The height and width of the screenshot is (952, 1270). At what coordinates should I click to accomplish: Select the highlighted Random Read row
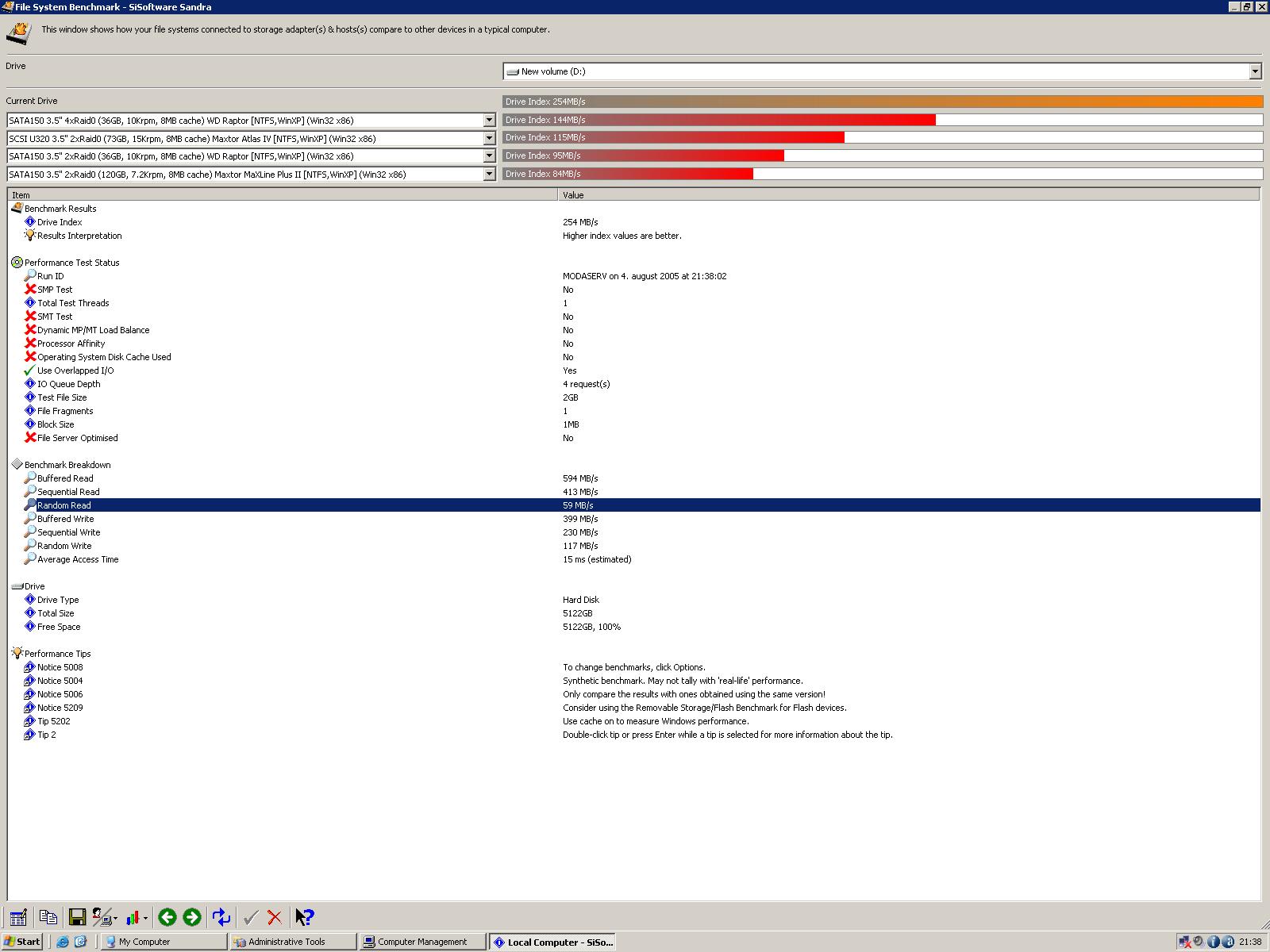pos(634,505)
